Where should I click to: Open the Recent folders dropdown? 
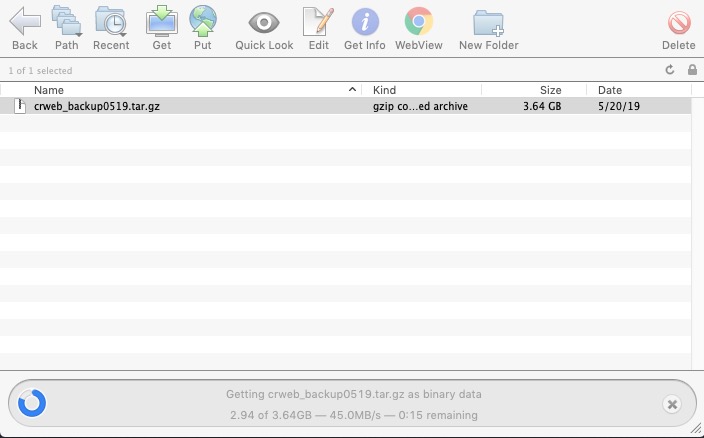click(111, 21)
